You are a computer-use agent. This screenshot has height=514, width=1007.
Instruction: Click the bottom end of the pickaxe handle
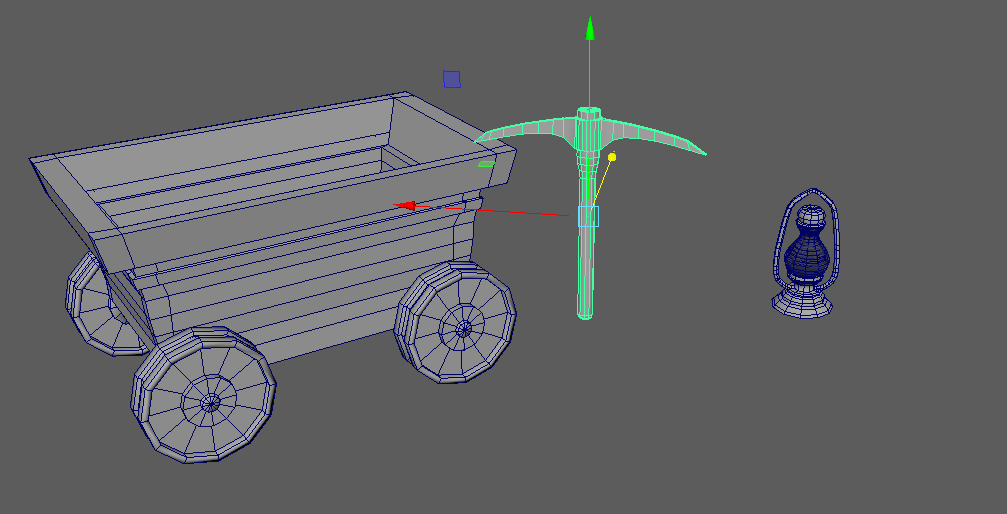pos(585,313)
